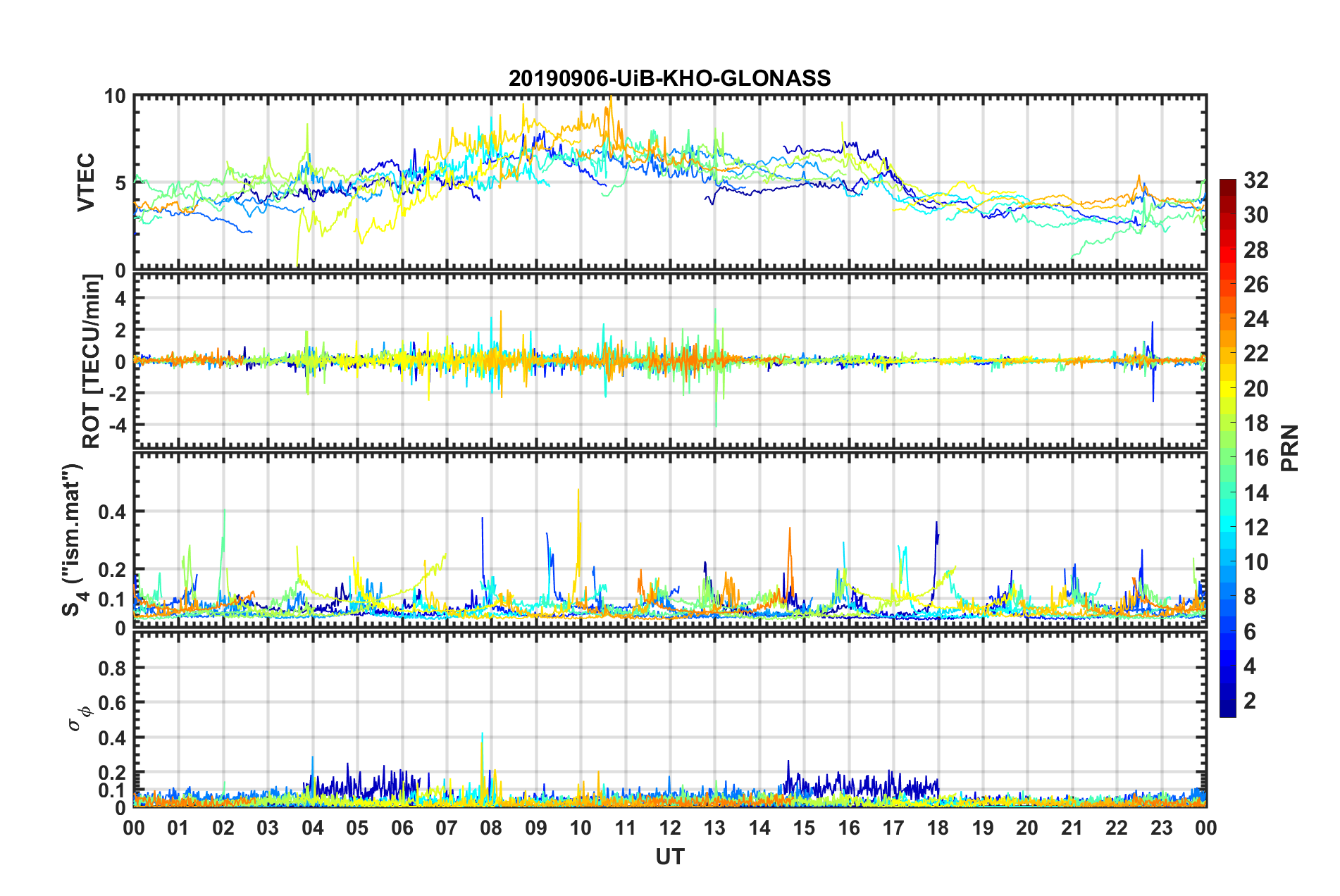Click the S4 axis tick value 0.4

tap(113, 512)
